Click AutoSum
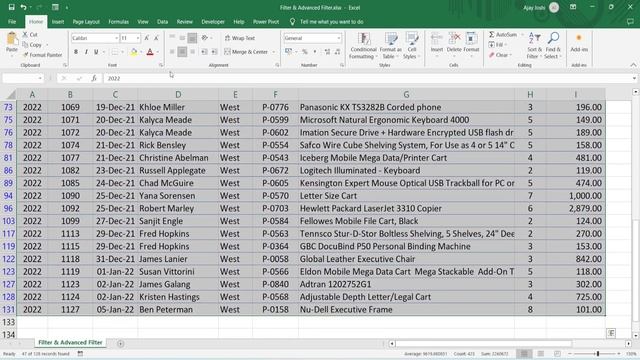 coord(503,35)
